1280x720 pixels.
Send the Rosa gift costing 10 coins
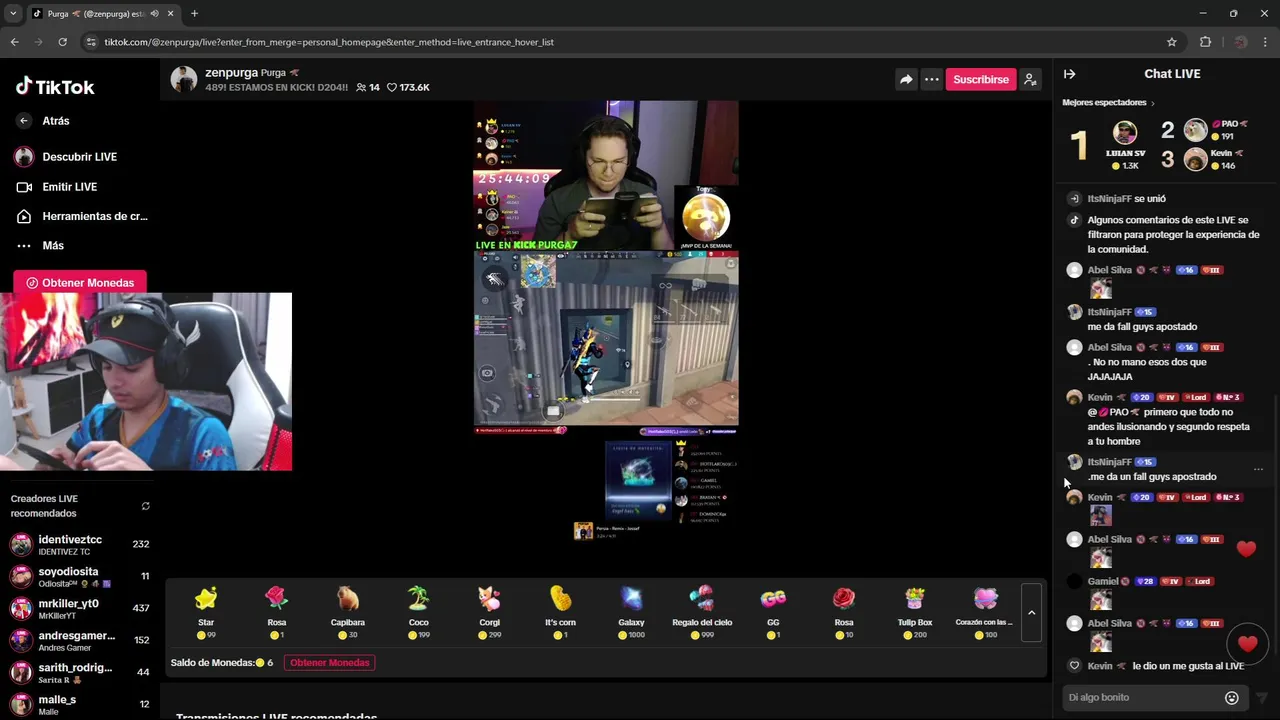coord(844,611)
